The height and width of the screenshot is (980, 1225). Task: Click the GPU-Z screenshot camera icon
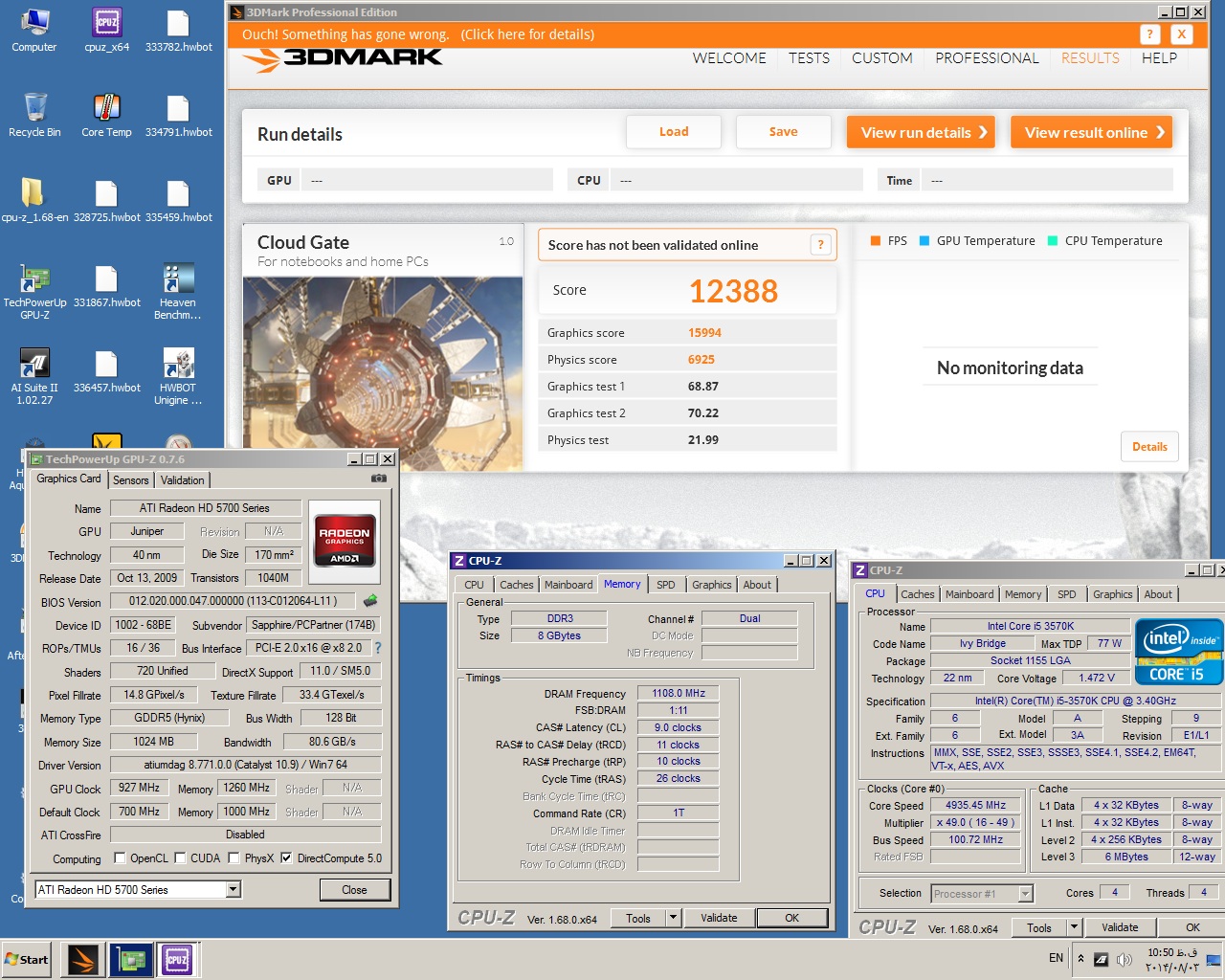pos(379,479)
